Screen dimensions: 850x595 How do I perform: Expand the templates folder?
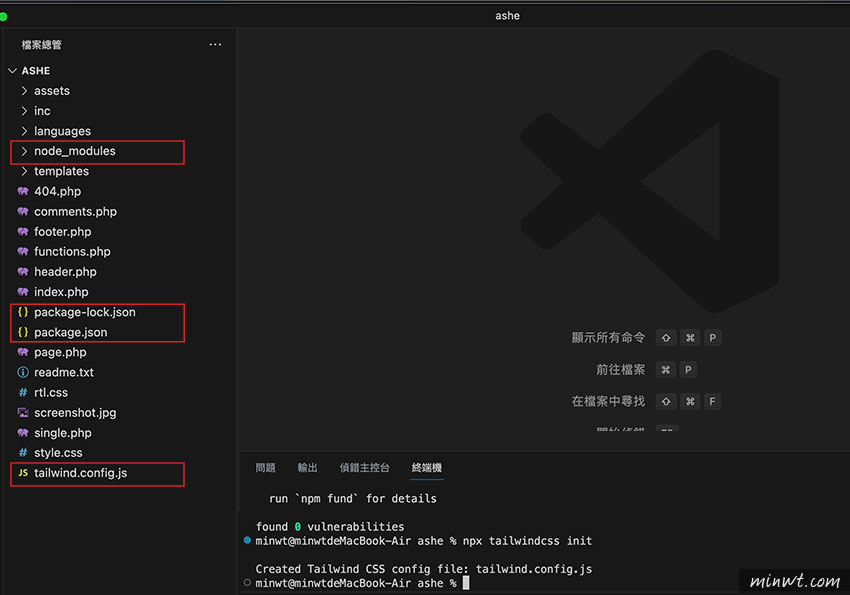24,171
